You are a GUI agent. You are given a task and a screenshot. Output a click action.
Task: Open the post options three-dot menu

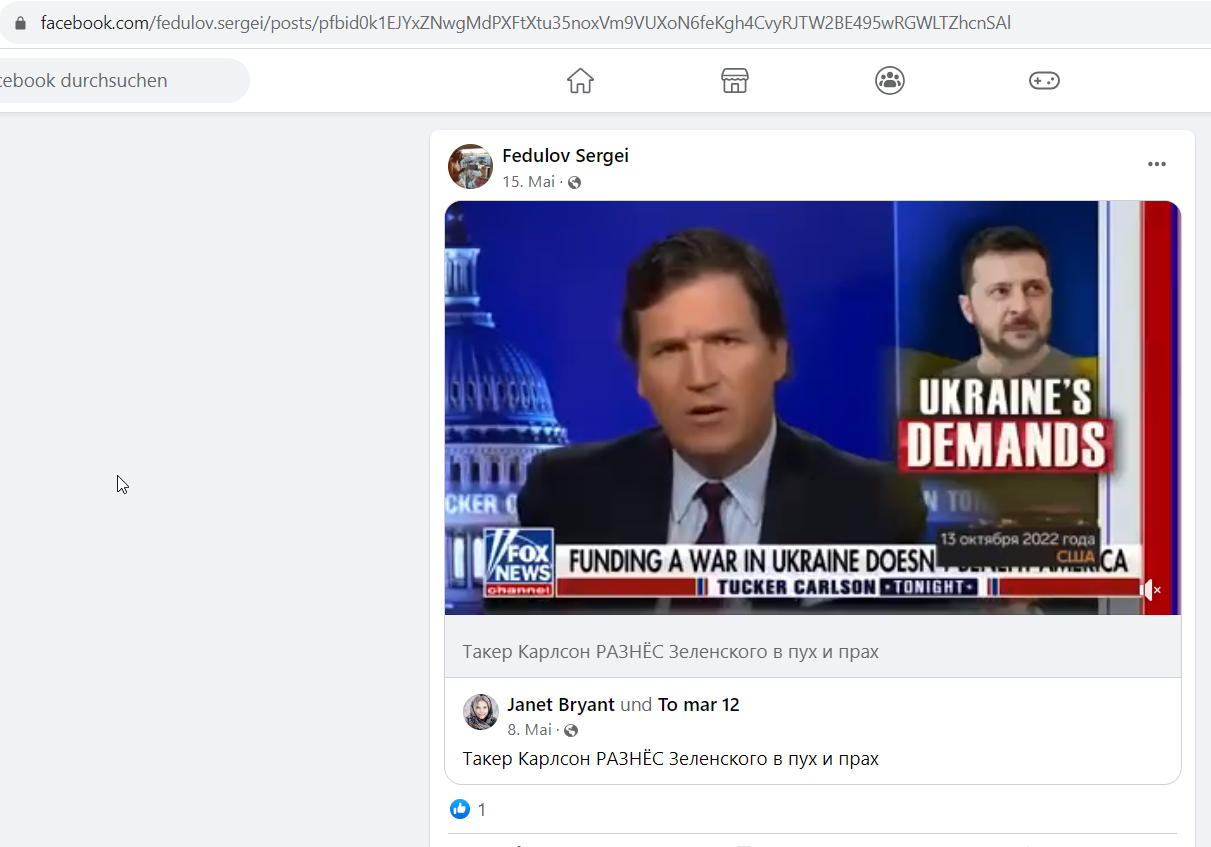1157,165
